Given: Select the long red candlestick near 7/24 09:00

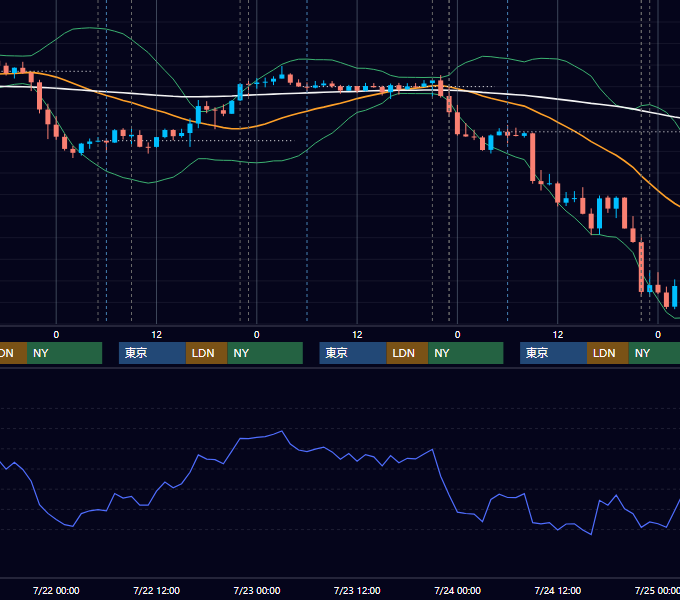Looking at the screenshot, I should [x=533, y=157].
